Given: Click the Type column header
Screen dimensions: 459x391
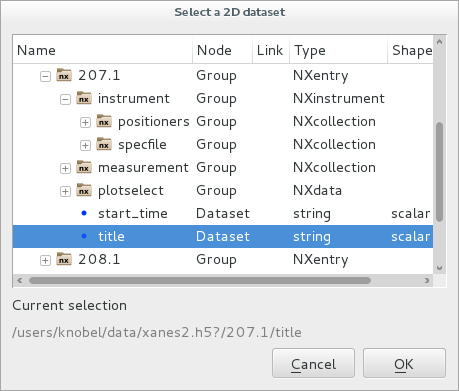Looking at the screenshot, I should point(338,50).
